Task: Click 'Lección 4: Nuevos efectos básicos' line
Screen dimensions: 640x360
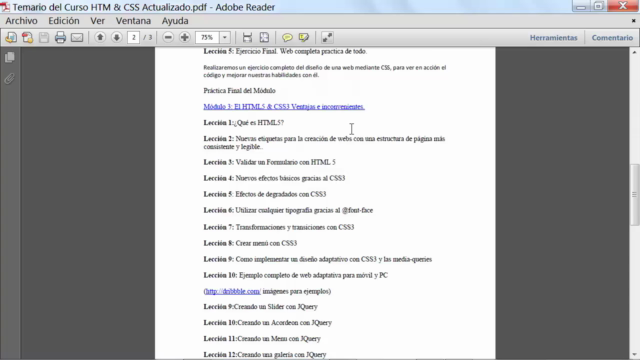Action: (274, 178)
